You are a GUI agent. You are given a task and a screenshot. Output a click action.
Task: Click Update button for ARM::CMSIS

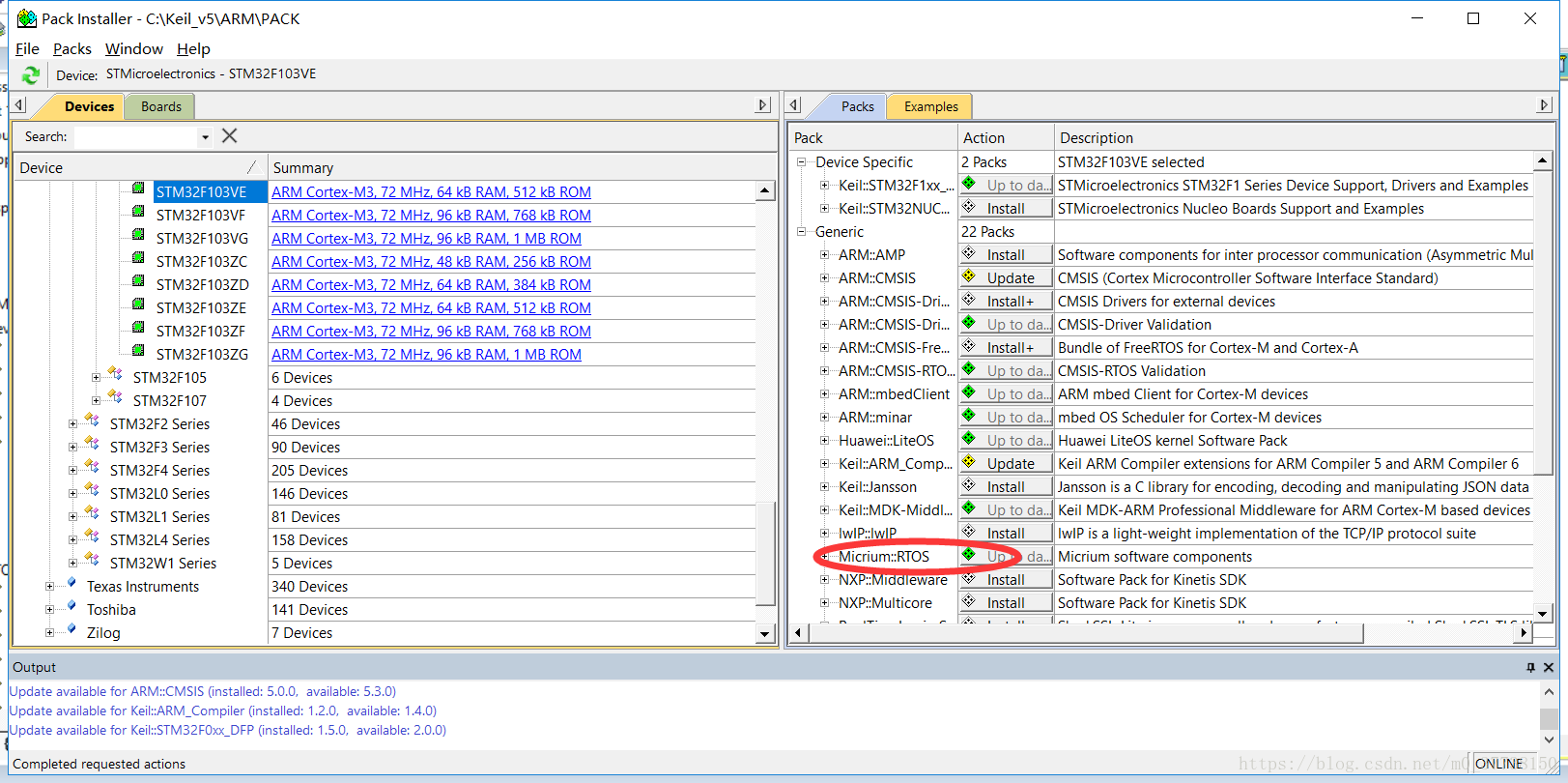coord(1006,277)
